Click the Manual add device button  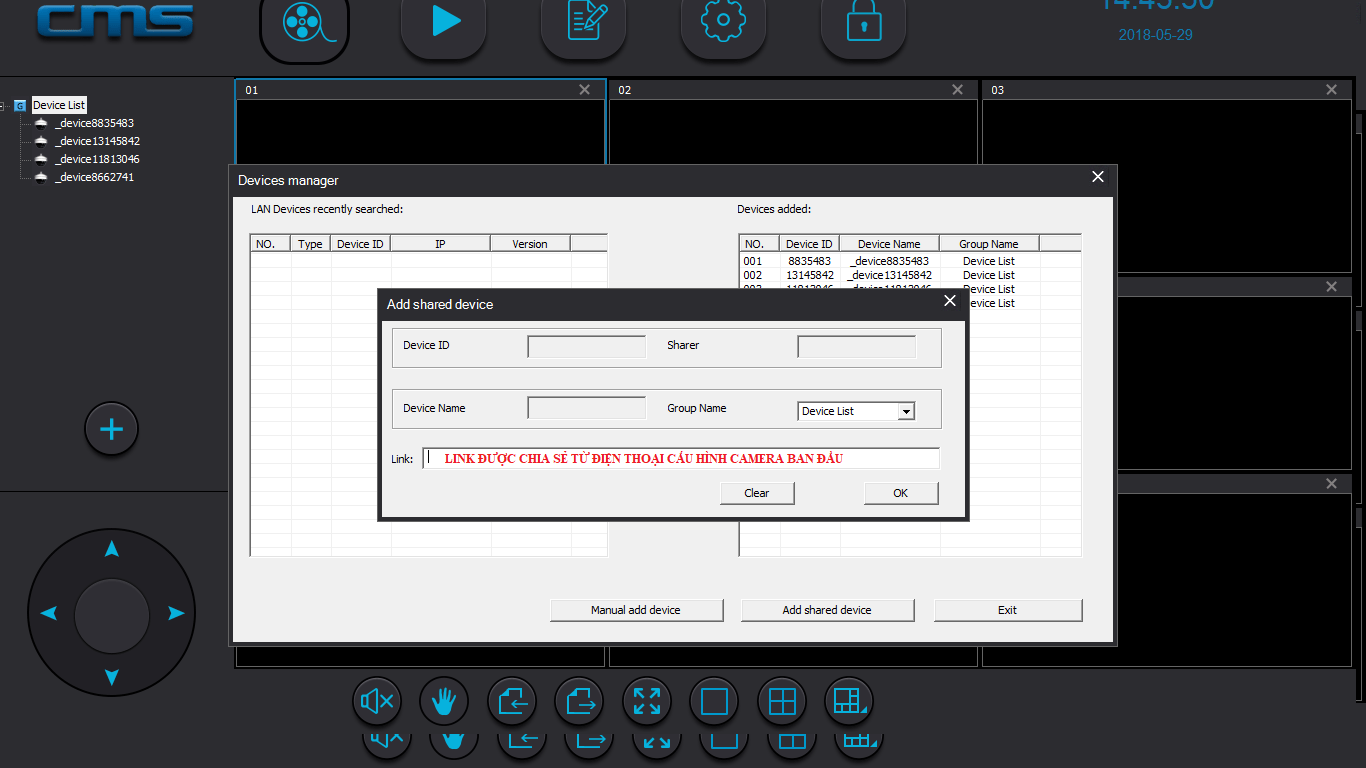click(x=636, y=610)
